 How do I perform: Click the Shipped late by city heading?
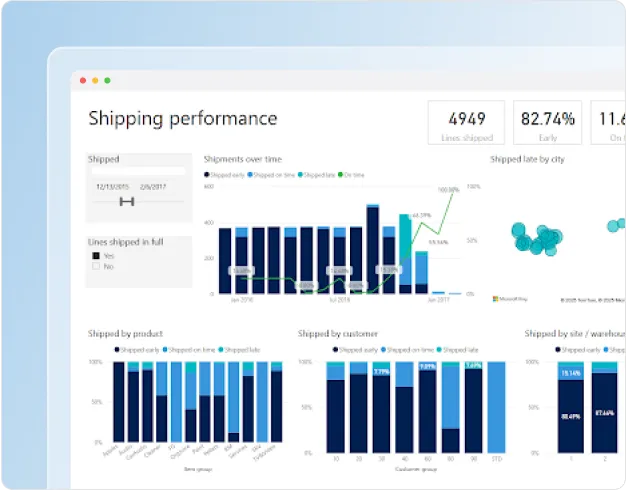(x=527, y=159)
